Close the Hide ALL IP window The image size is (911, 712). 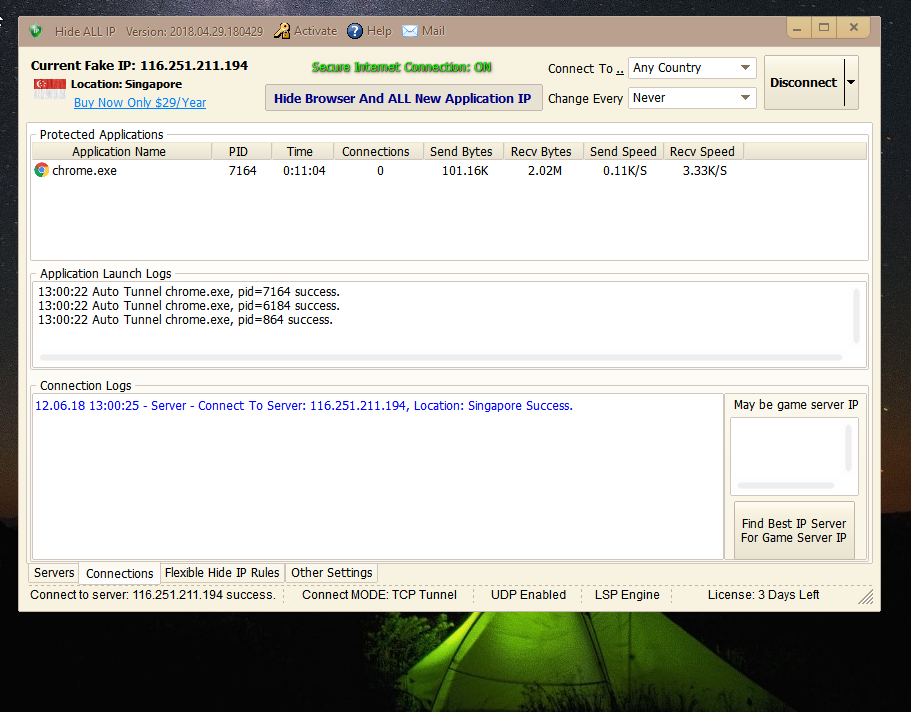pos(853,27)
